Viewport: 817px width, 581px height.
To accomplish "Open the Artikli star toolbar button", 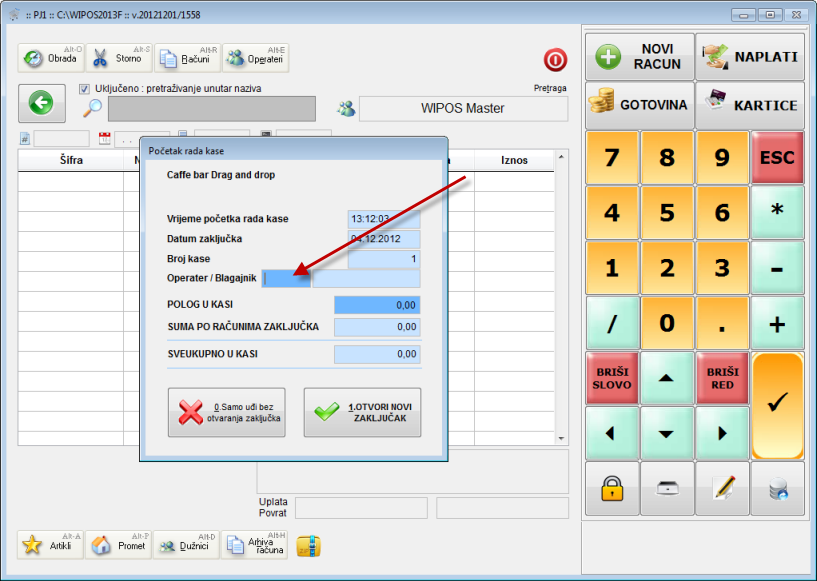I will coord(51,545).
